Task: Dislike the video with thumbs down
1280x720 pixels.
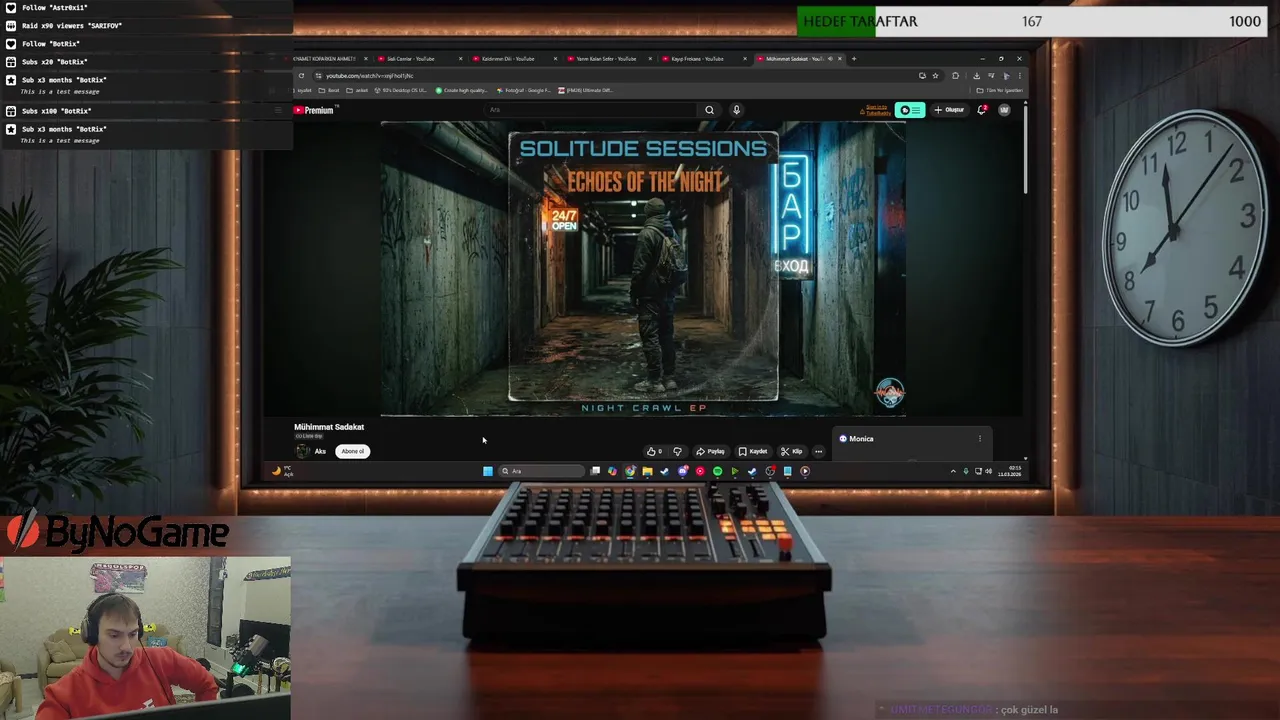Action: coord(678,451)
